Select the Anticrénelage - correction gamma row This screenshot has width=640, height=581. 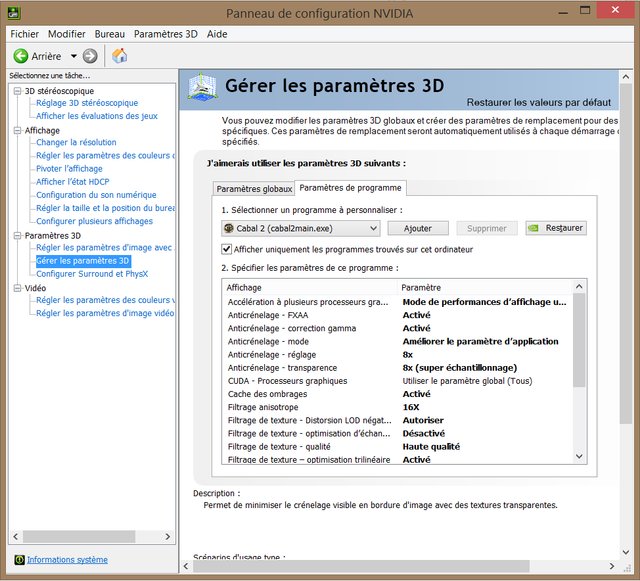397,328
